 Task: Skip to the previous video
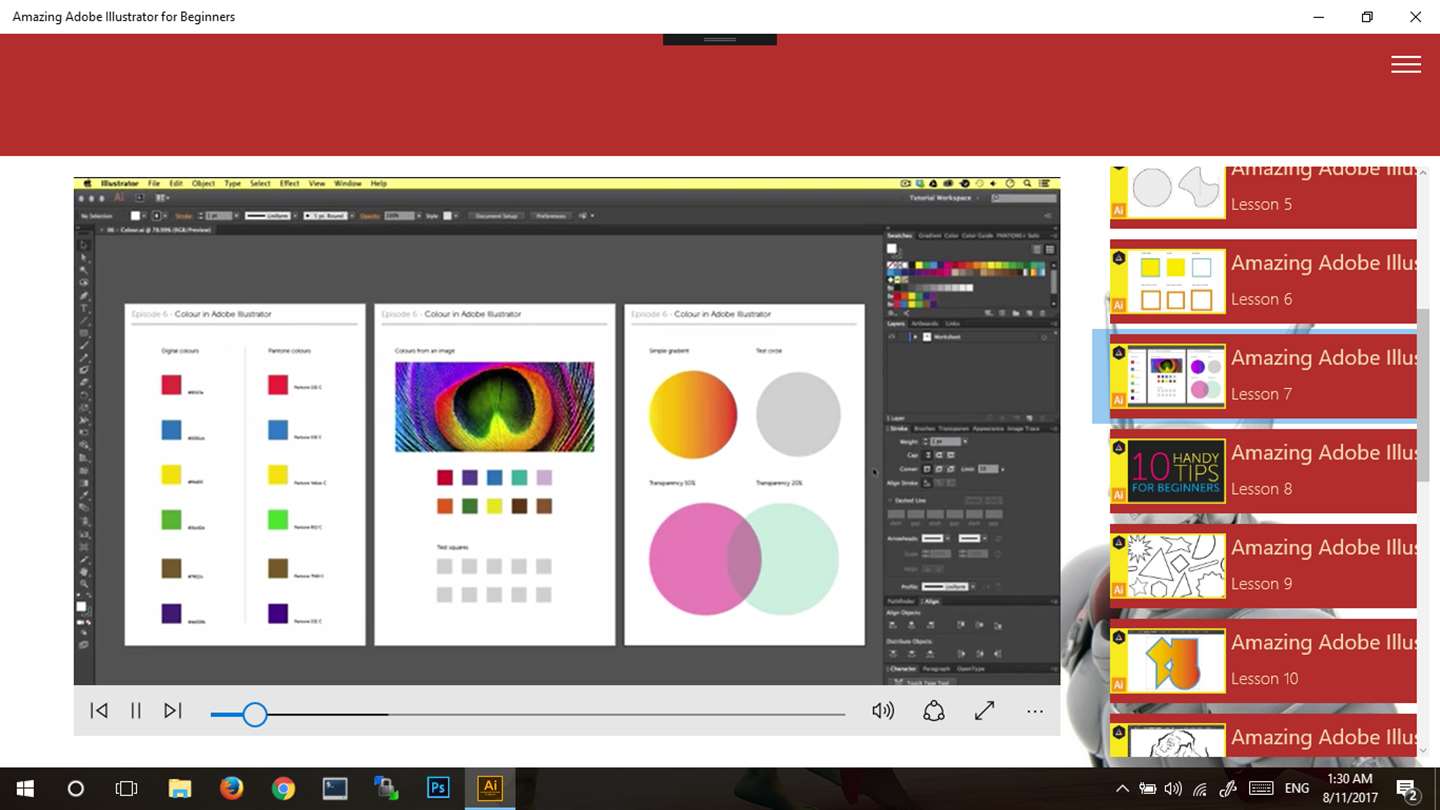(x=99, y=711)
